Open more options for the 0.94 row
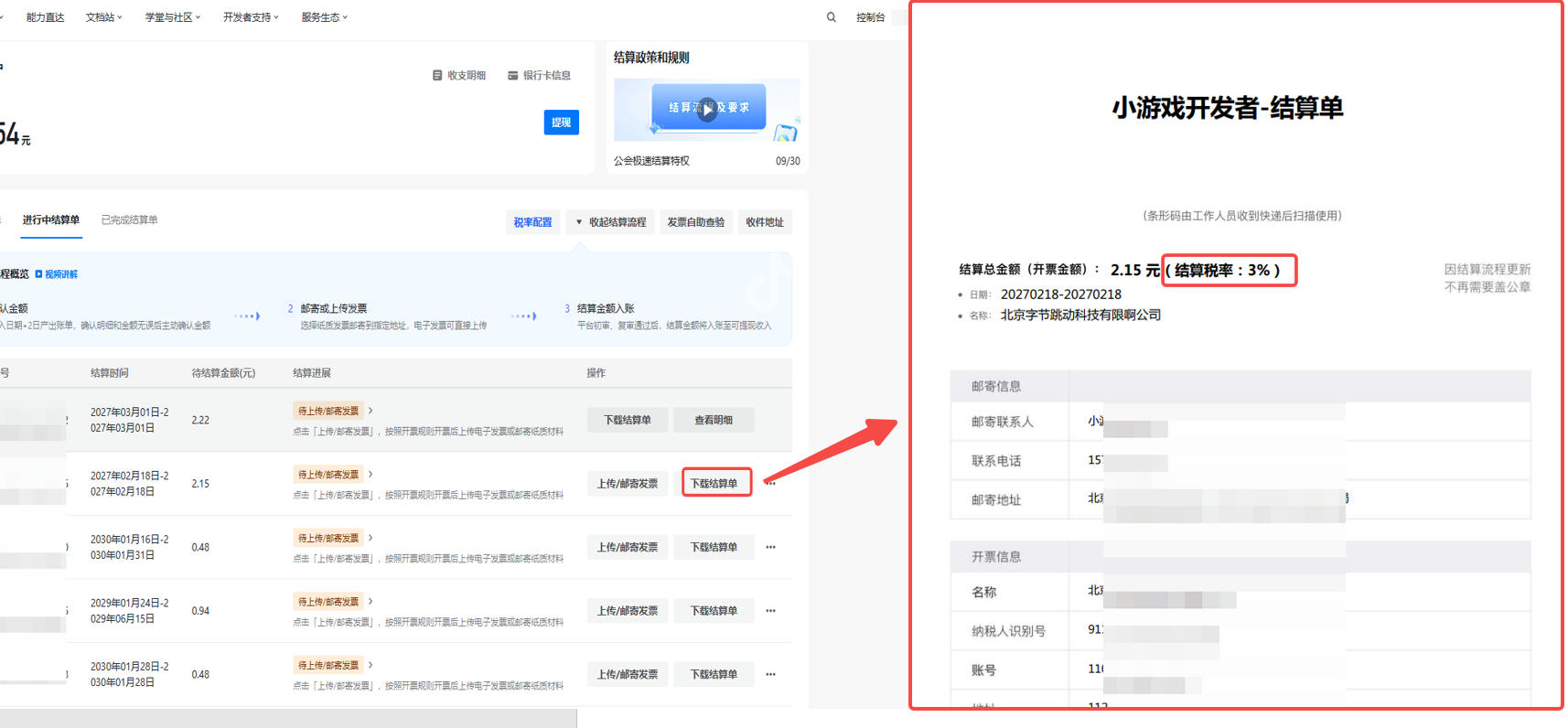This screenshot has height=728, width=1568. click(x=770, y=611)
